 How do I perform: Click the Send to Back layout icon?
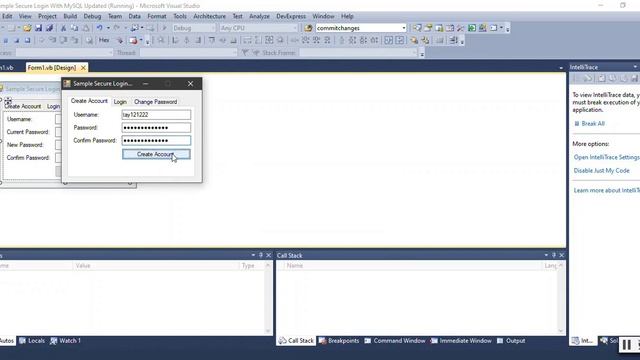(x=425, y=40)
